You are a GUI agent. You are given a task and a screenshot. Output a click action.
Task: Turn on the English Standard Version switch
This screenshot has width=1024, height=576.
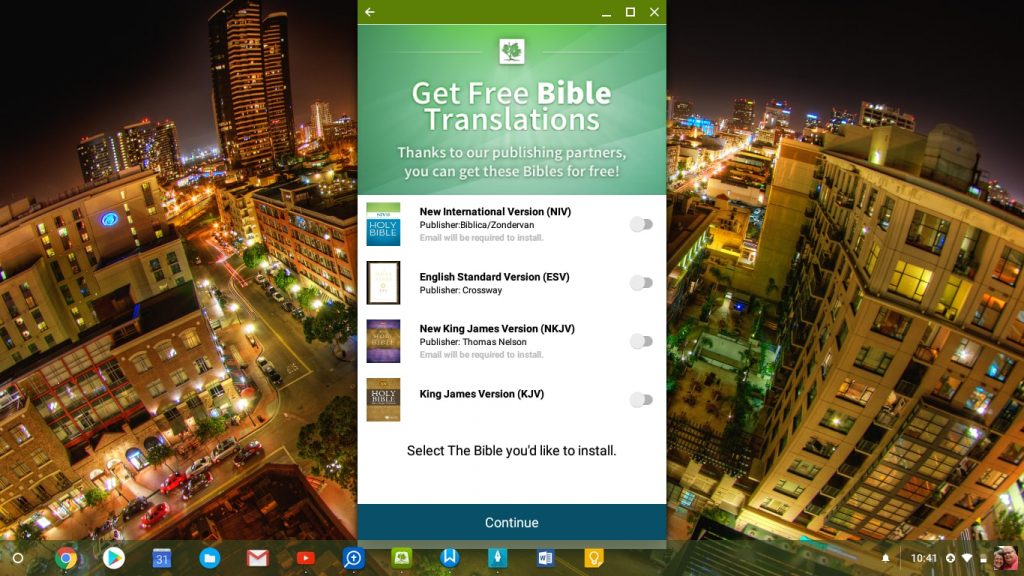[641, 283]
